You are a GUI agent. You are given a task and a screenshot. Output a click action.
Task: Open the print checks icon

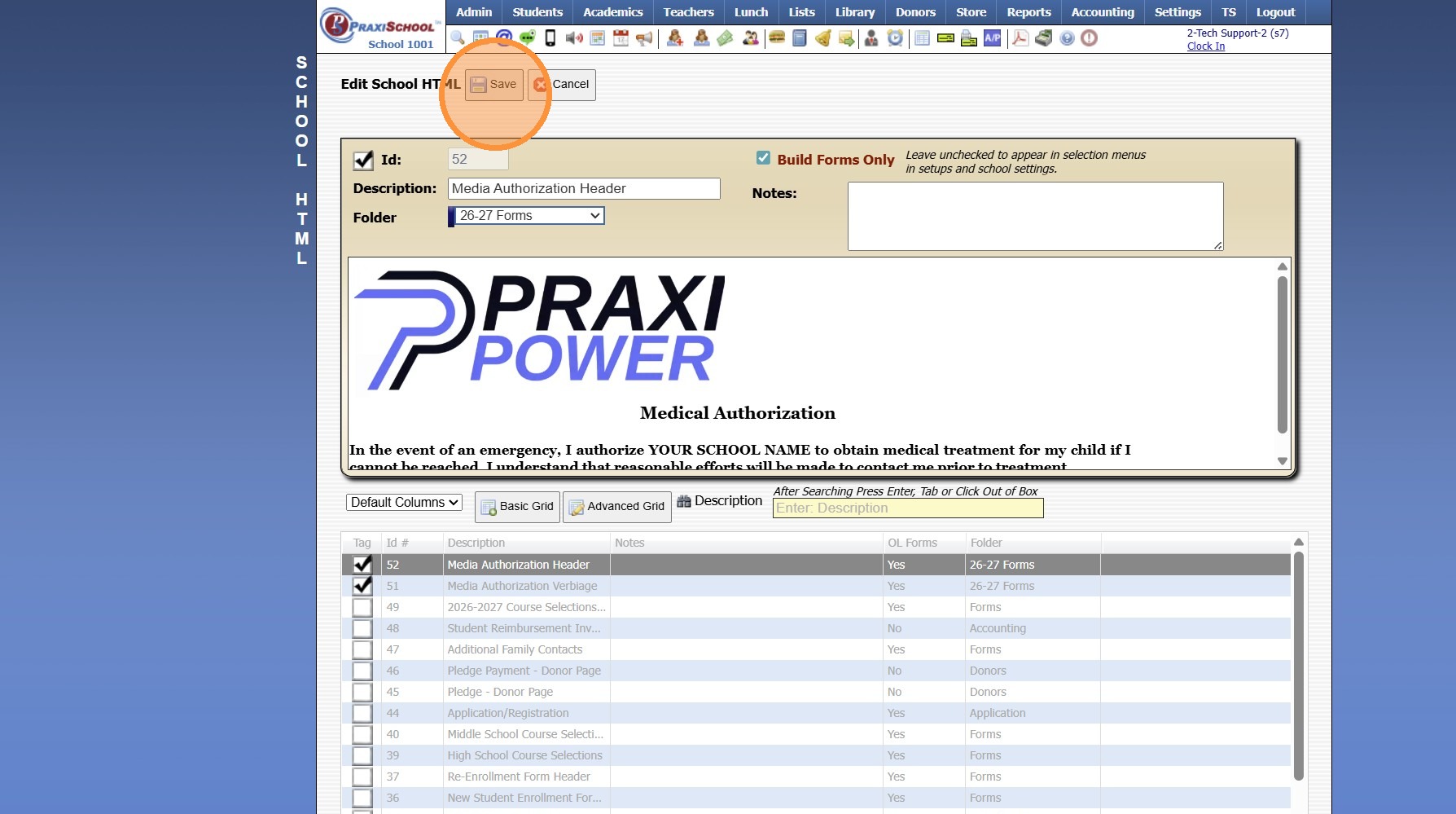click(969, 38)
